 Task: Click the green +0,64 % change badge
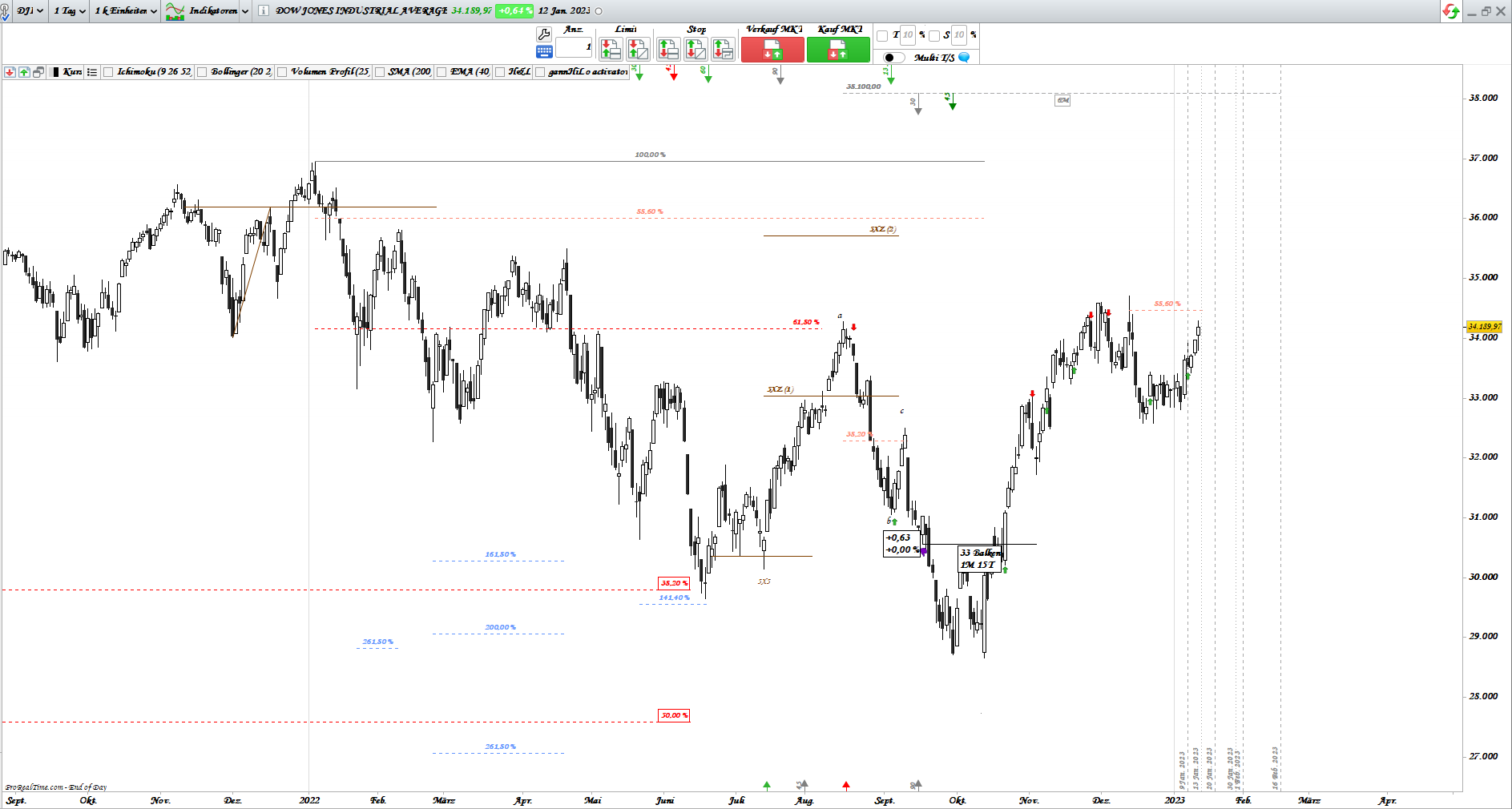pyautogui.click(x=514, y=11)
